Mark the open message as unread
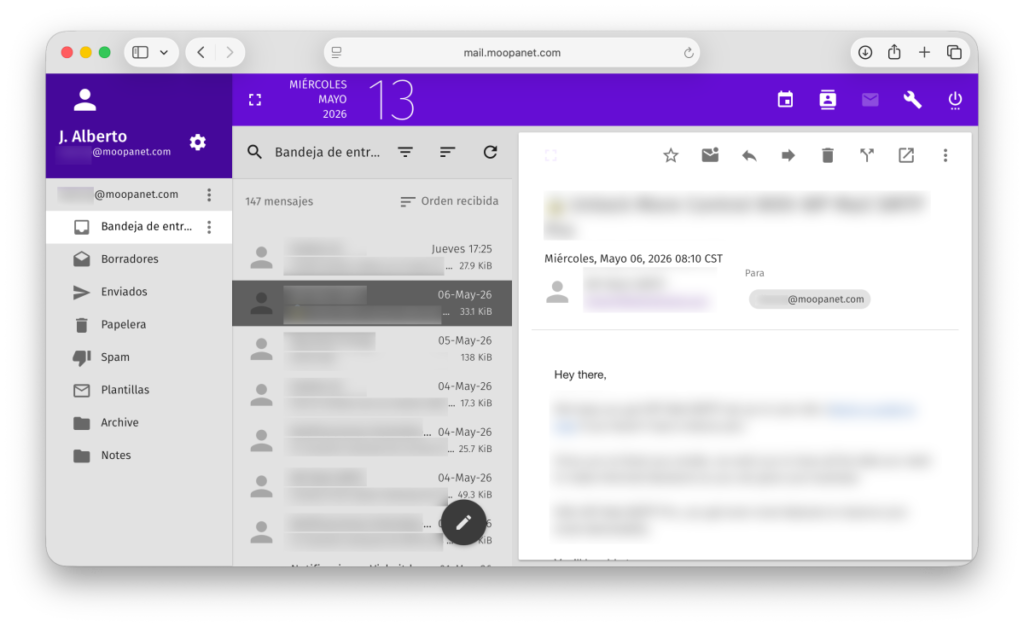This screenshot has width=1024, height=627. [710, 155]
